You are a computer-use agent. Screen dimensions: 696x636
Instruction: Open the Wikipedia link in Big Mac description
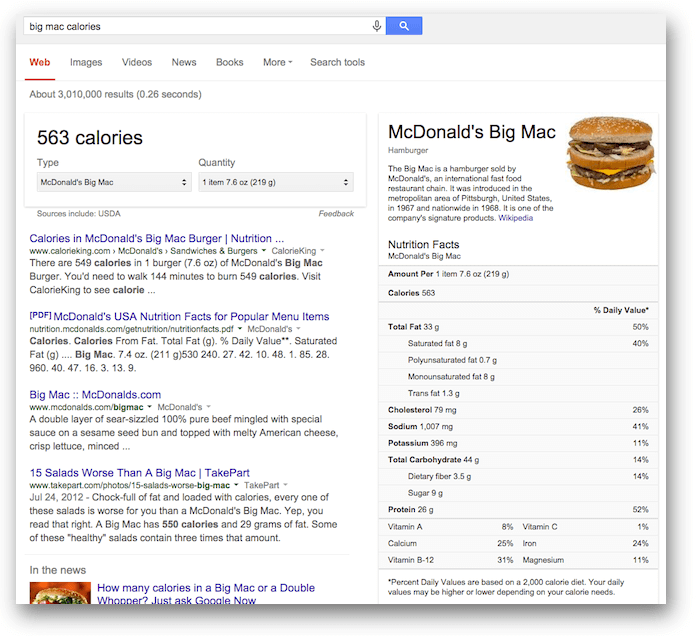(x=515, y=218)
